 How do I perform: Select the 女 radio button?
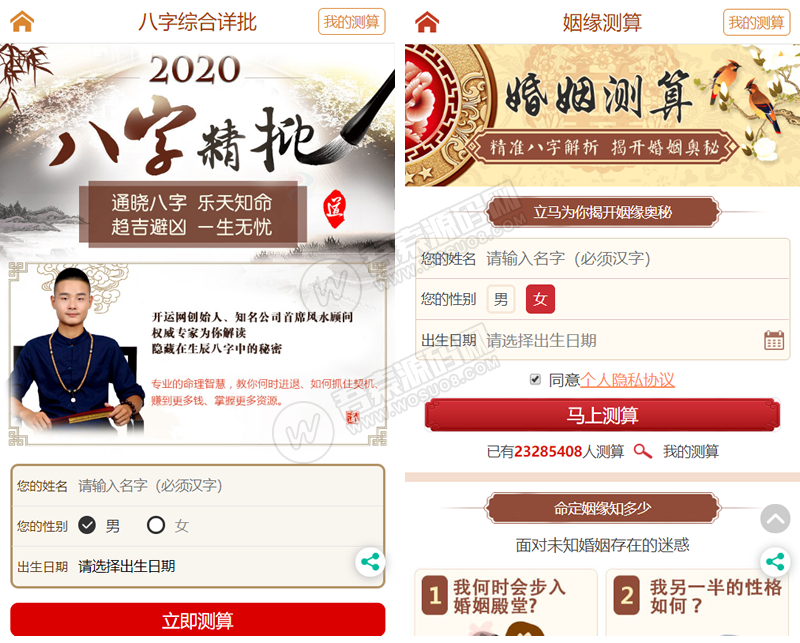tap(156, 525)
